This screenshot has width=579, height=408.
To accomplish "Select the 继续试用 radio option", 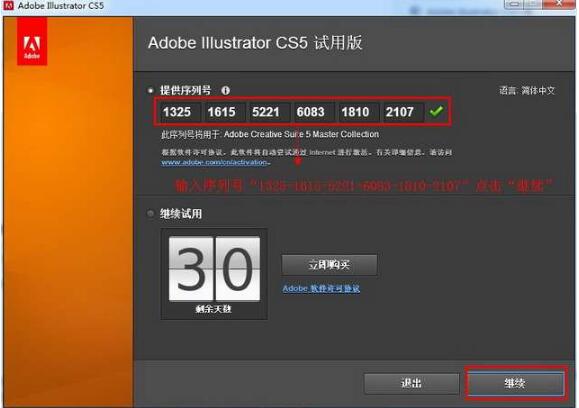I will pos(150,213).
